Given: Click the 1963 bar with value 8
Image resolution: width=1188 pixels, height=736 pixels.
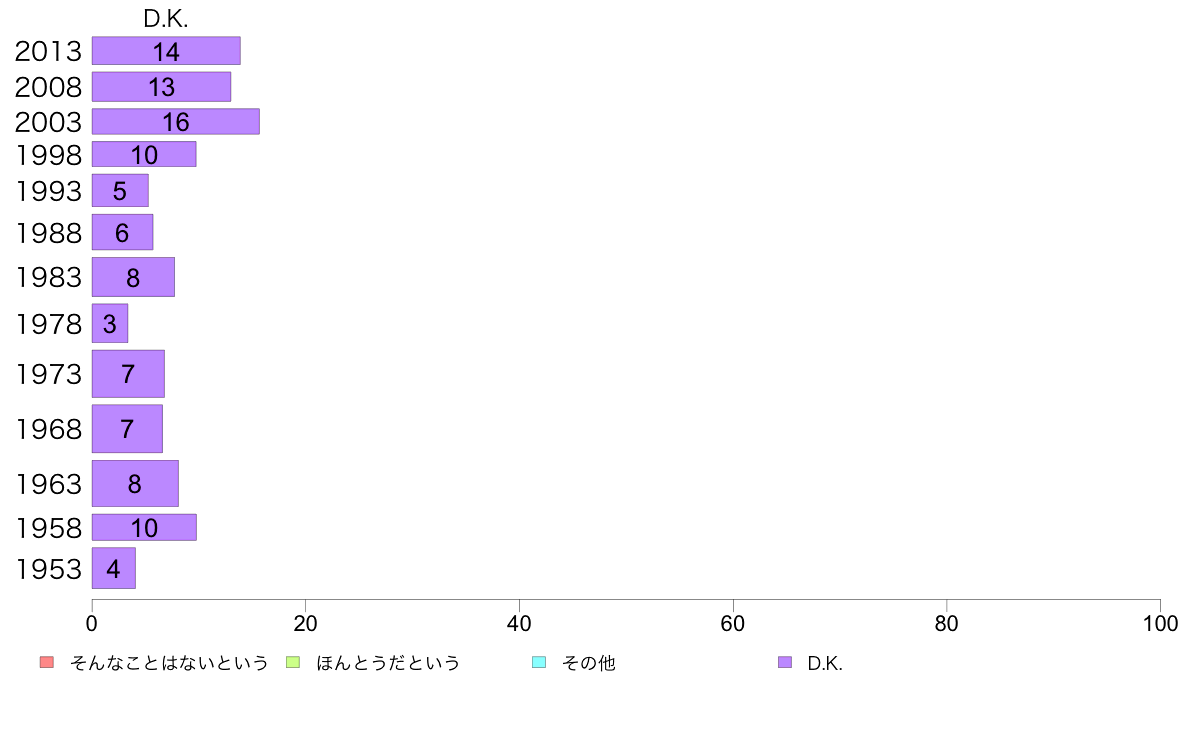Looking at the screenshot, I should [x=135, y=484].
